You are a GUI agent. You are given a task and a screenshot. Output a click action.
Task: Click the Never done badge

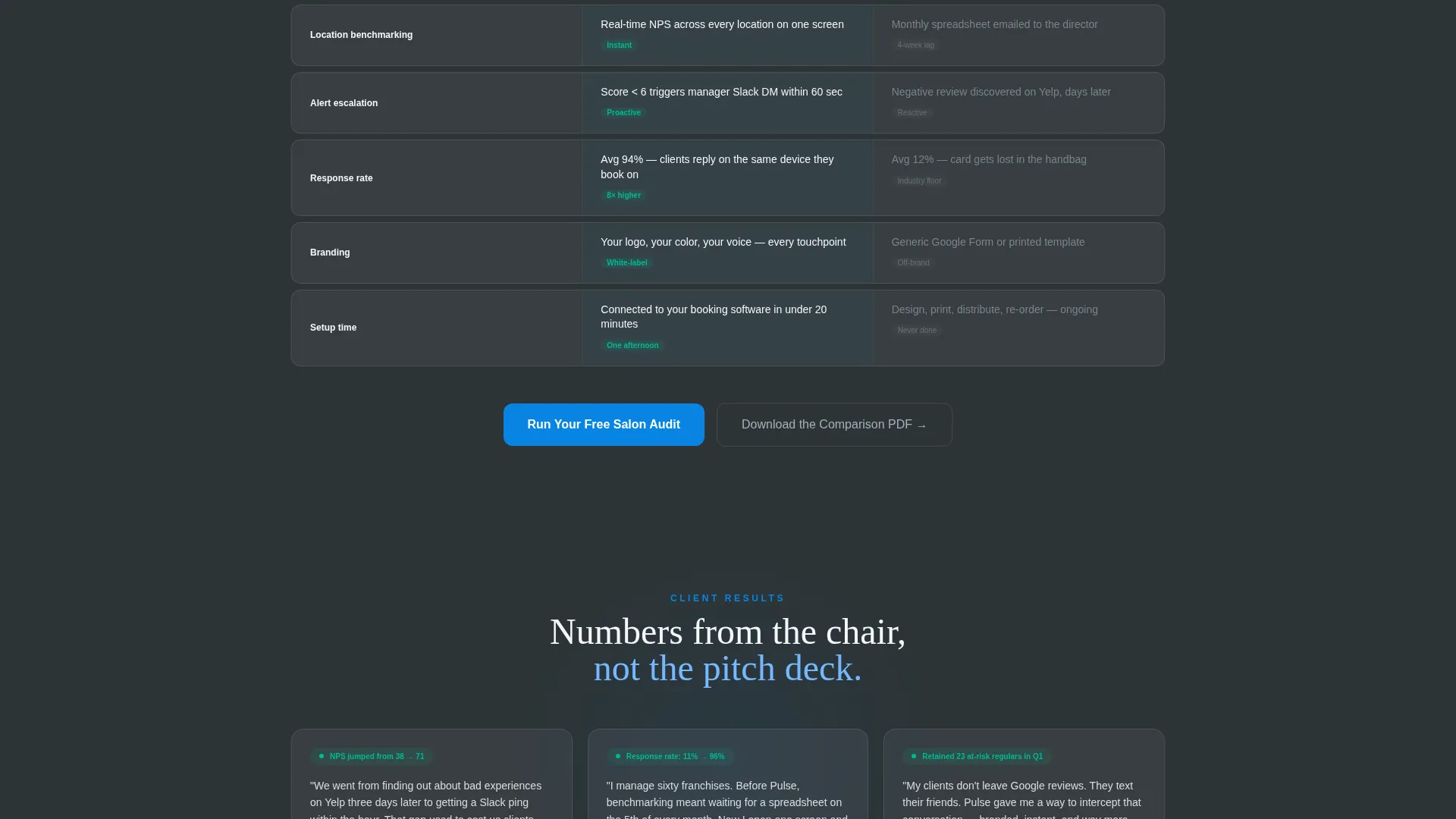click(x=917, y=331)
